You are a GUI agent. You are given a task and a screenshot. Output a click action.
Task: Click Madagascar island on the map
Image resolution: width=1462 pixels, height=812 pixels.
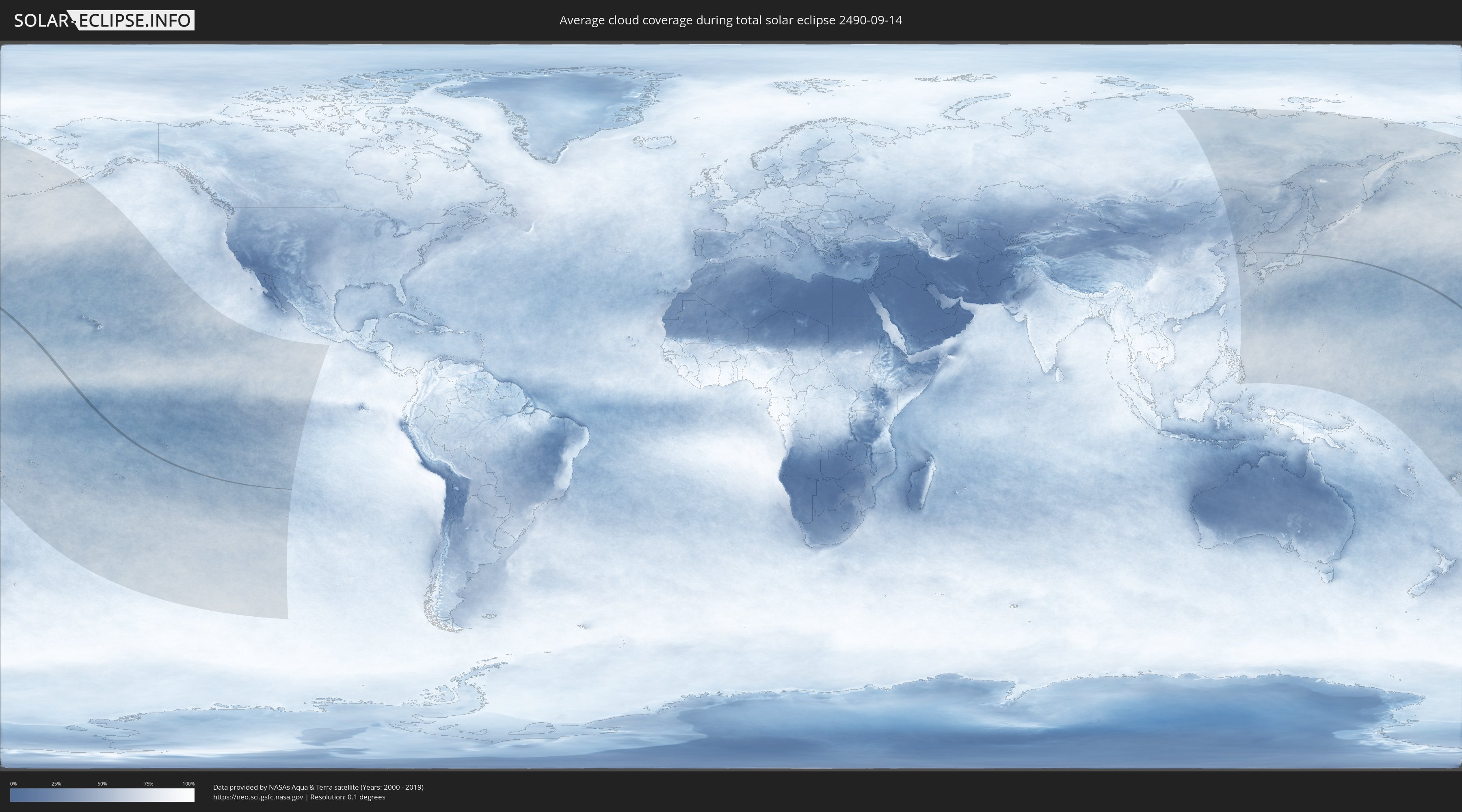[921, 483]
